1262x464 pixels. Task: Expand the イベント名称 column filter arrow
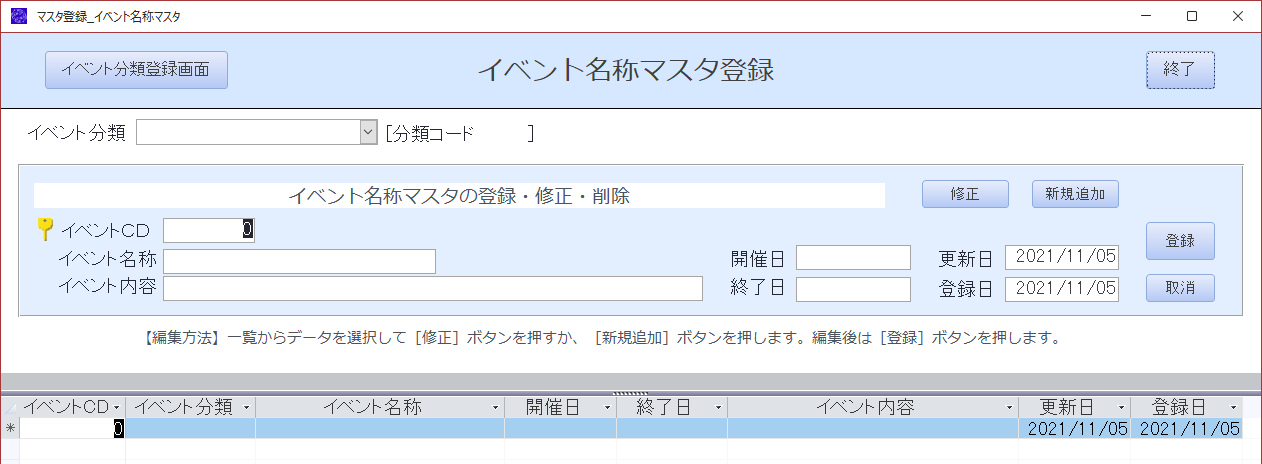496,408
